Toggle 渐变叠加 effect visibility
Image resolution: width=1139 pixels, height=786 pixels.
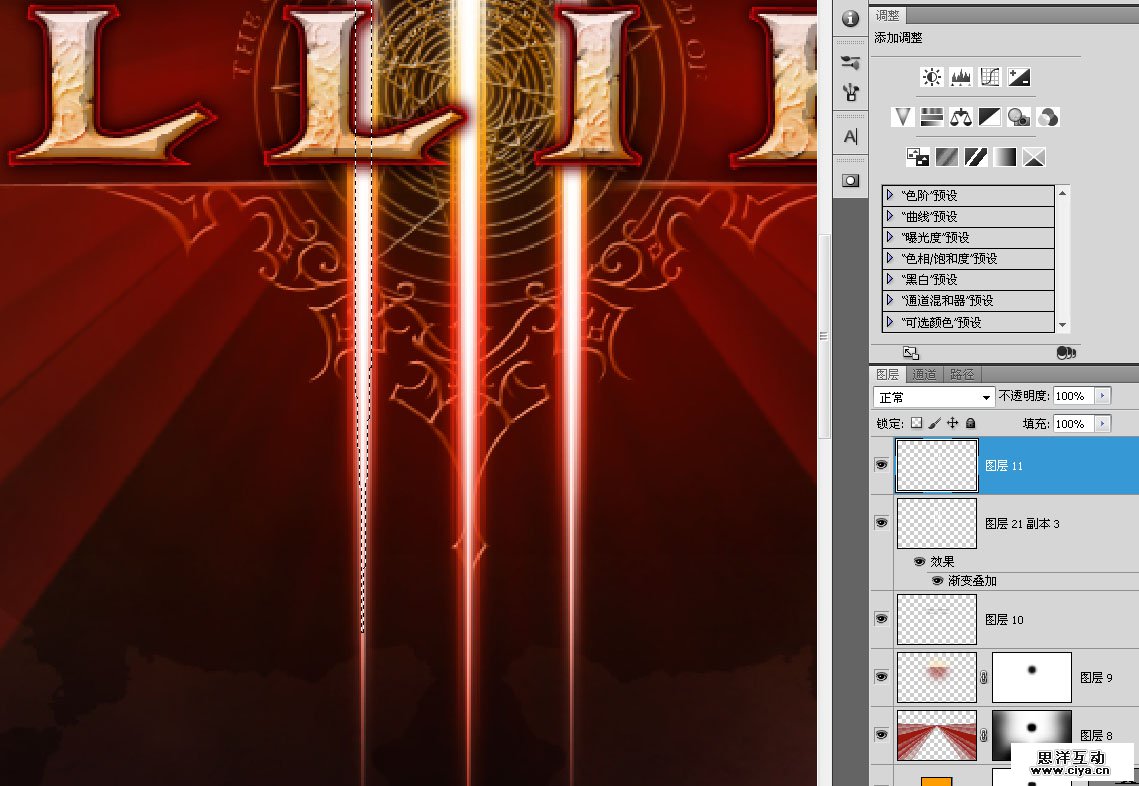pyautogui.click(x=937, y=580)
